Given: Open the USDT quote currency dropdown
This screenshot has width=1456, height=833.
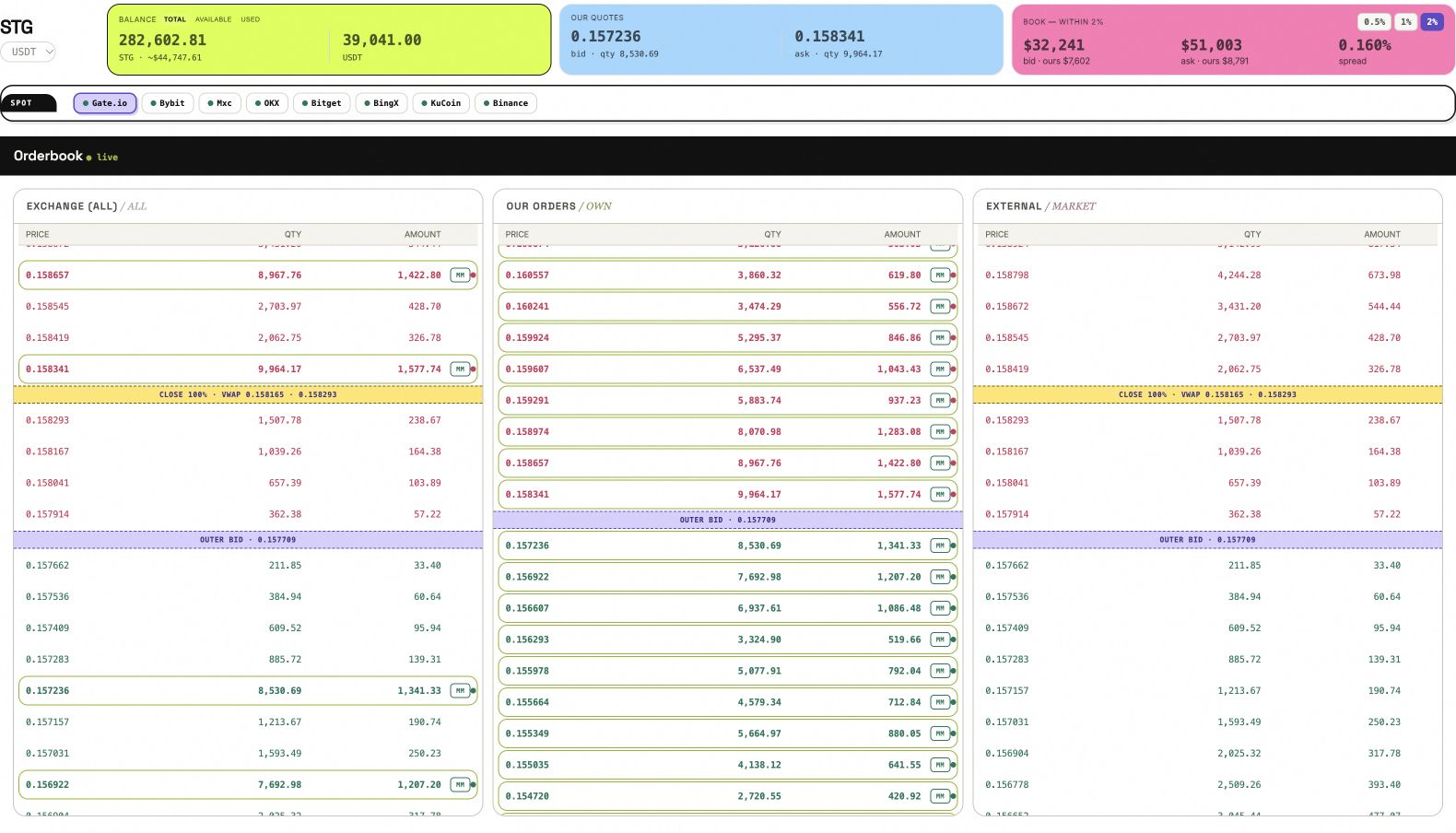Looking at the screenshot, I should [28, 52].
